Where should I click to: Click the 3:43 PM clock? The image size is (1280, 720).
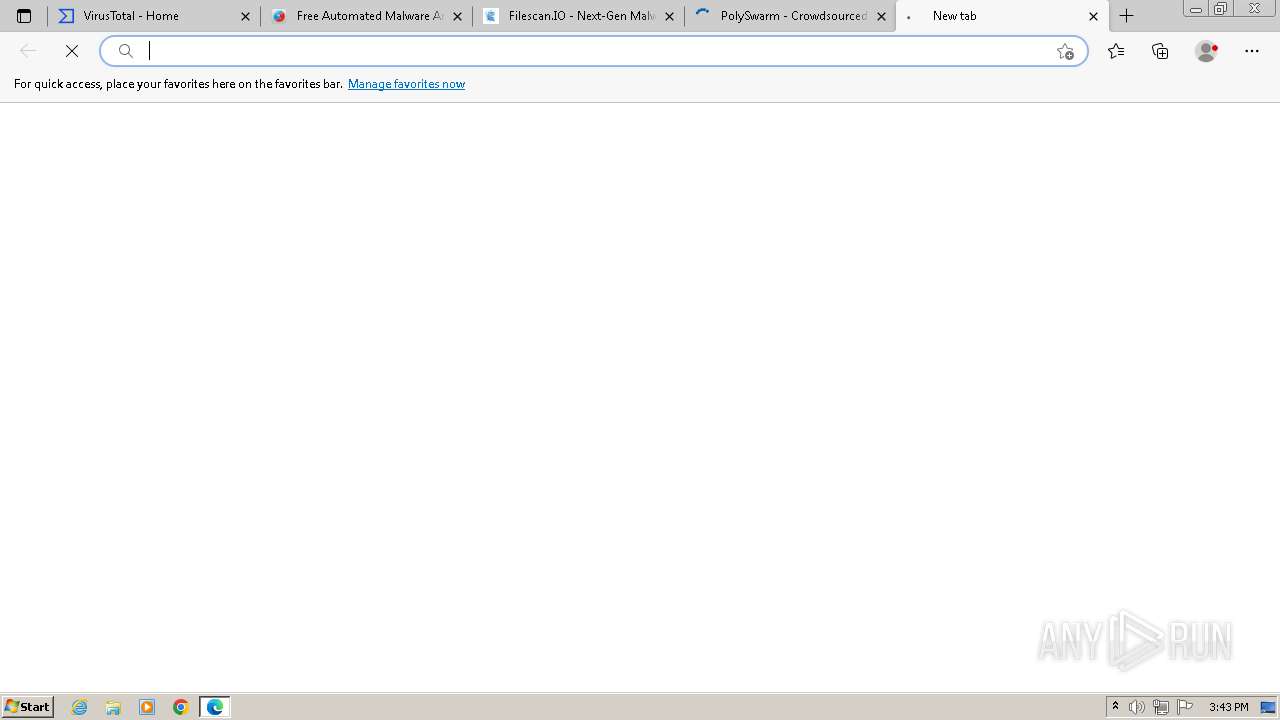point(1228,707)
